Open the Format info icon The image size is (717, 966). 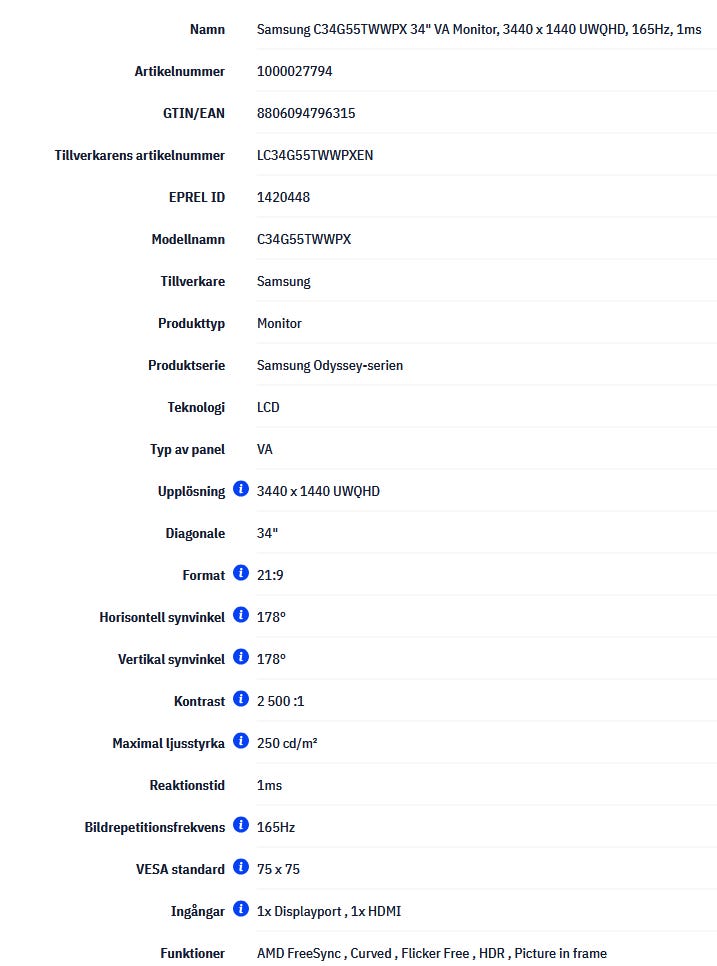[241, 572]
